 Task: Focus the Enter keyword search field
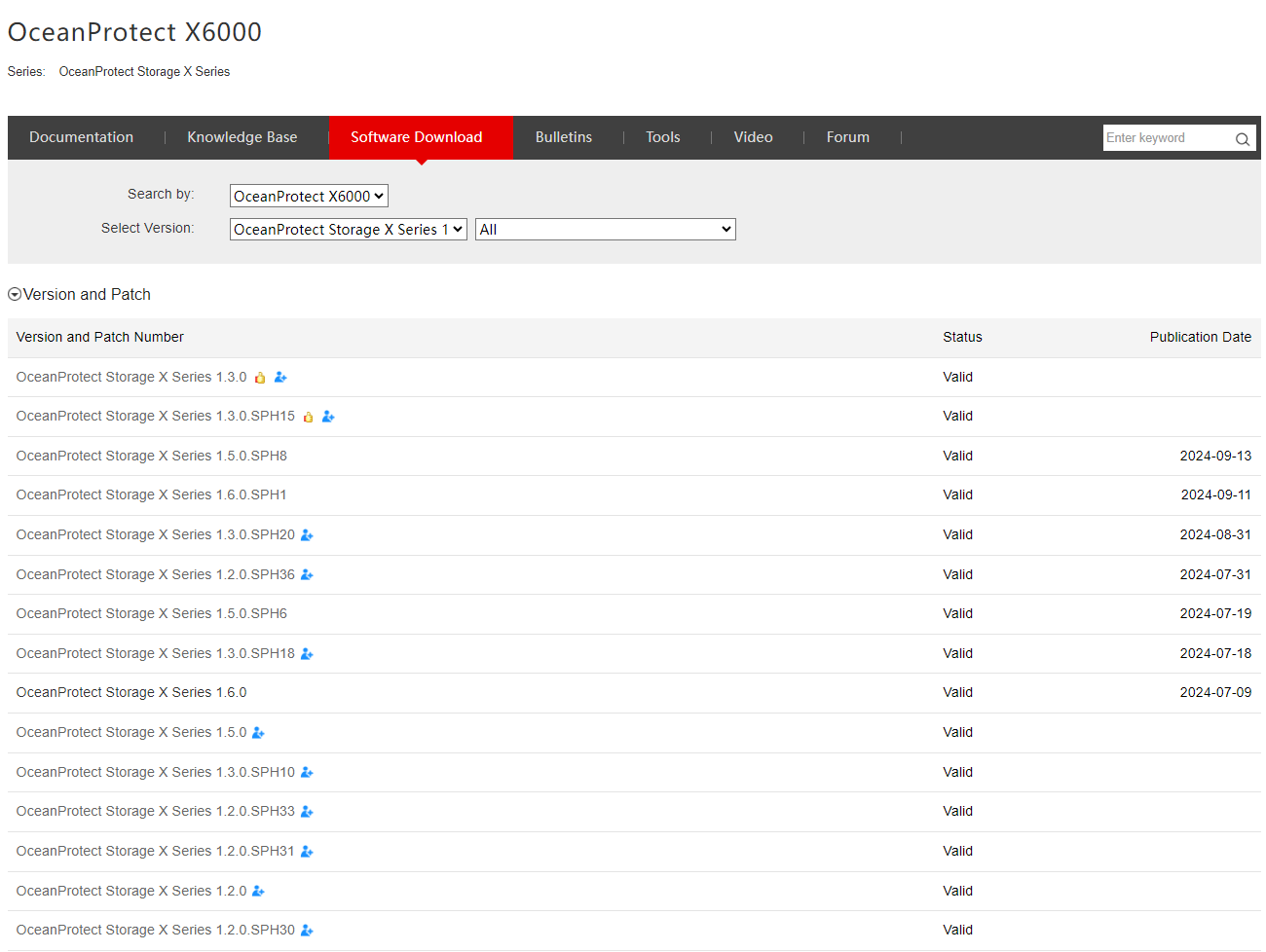(1167, 138)
